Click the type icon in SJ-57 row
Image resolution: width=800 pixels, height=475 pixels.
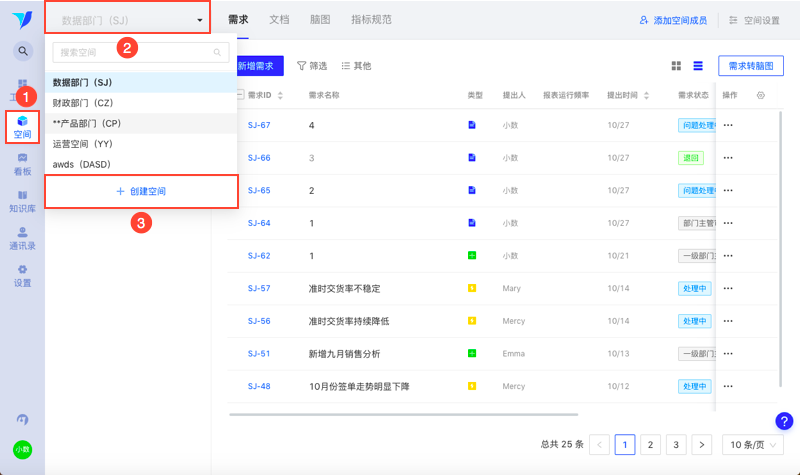pyautogui.click(x=472, y=288)
